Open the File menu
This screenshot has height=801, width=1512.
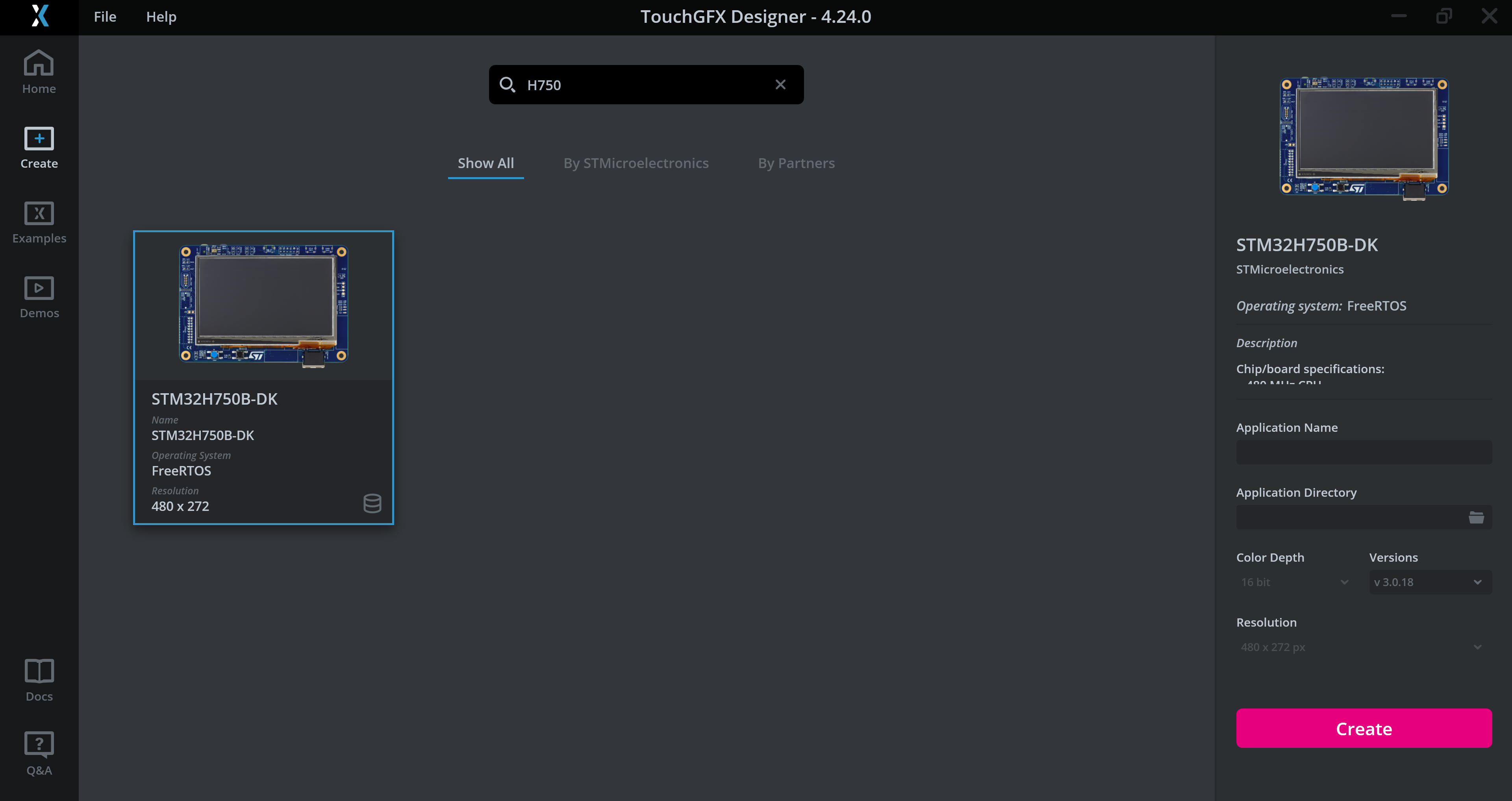pyautogui.click(x=105, y=17)
